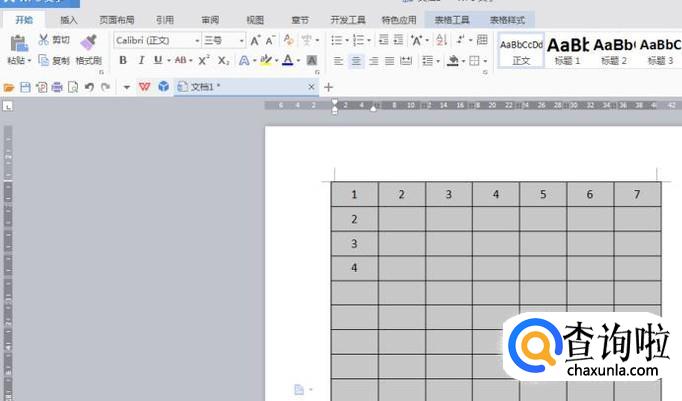Increase font size with A+ icon

(255, 40)
